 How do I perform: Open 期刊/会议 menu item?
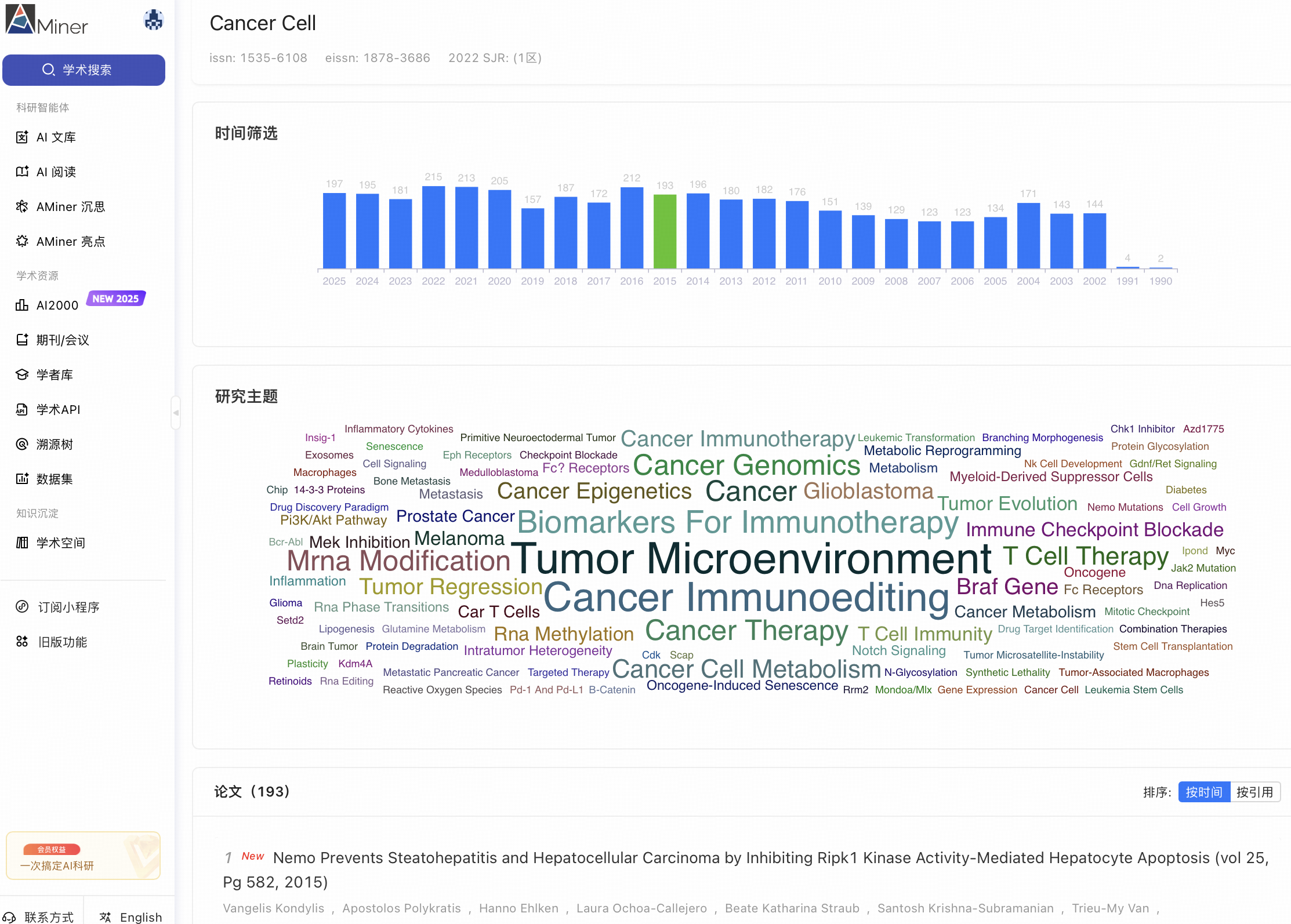pos(63,340)
